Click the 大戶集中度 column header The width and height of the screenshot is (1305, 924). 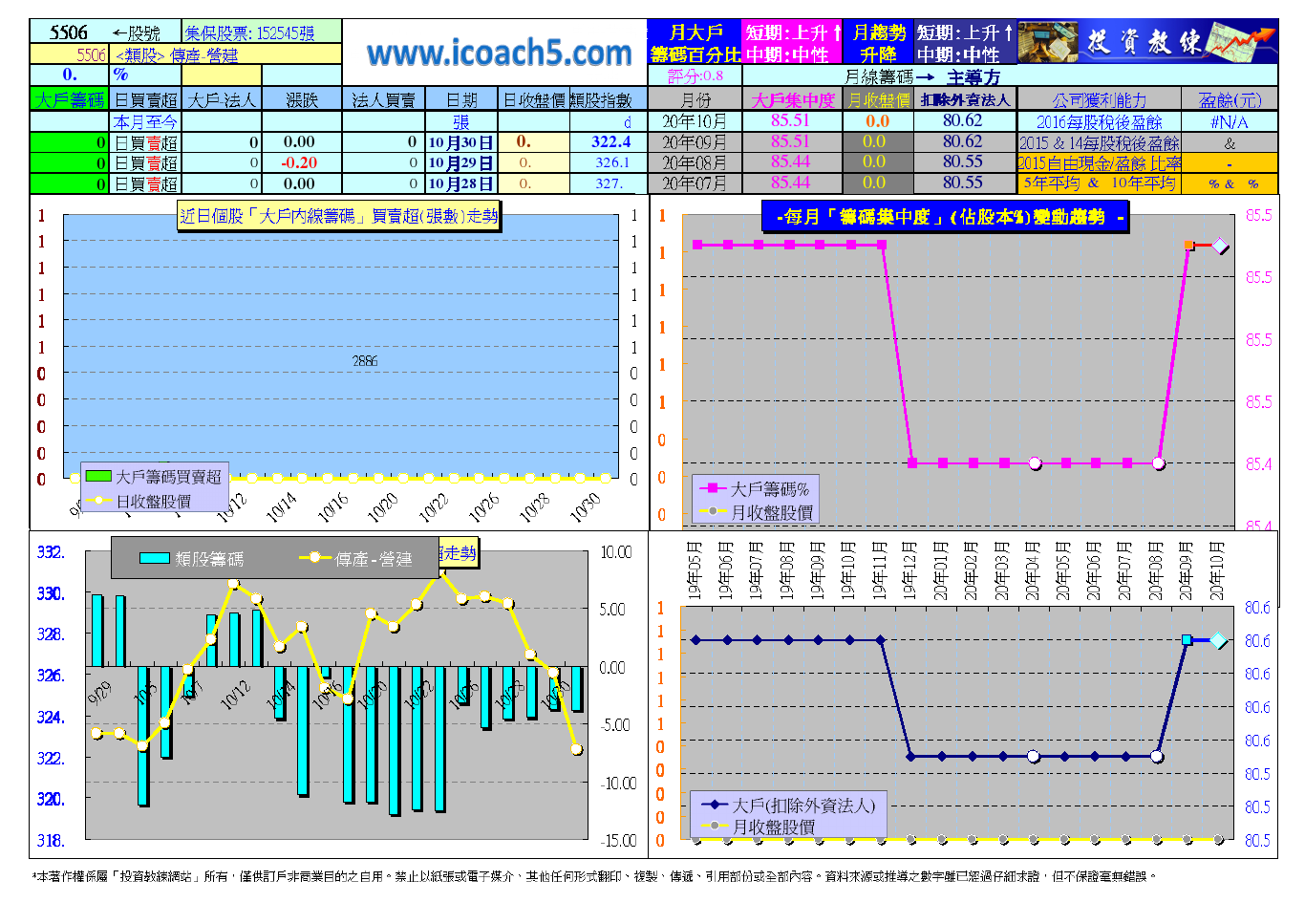point(792,99)
